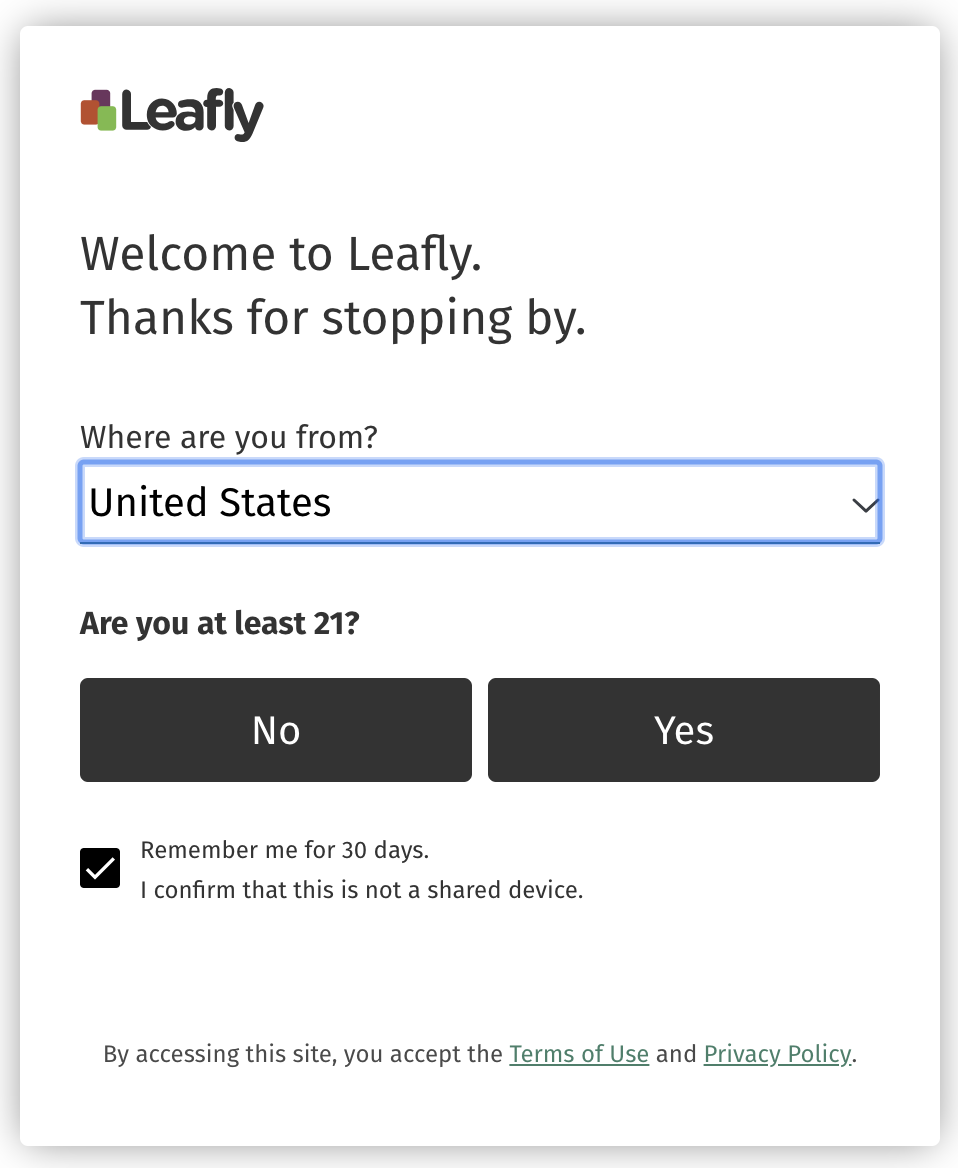The height and width of the screenshot is (1168, 958).
Task: Click the chevron arrow in the country selector
Action: (x=865, y=505)
